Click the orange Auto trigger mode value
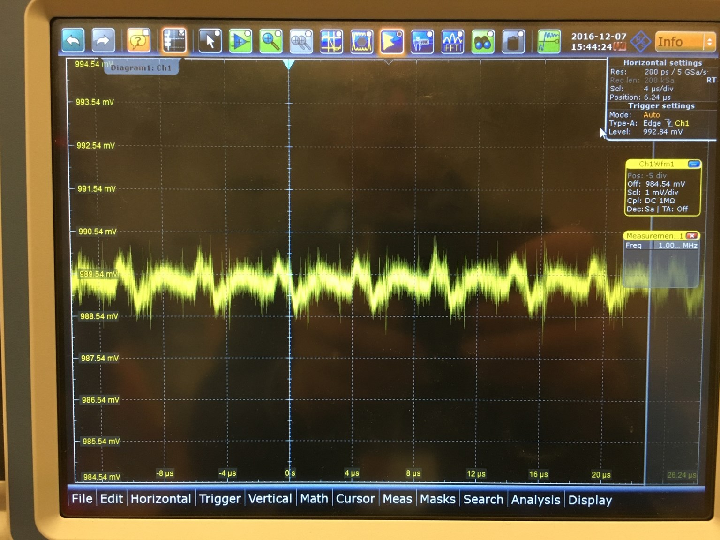This screenshot has height=540, width=720. [x=652, y=115]
